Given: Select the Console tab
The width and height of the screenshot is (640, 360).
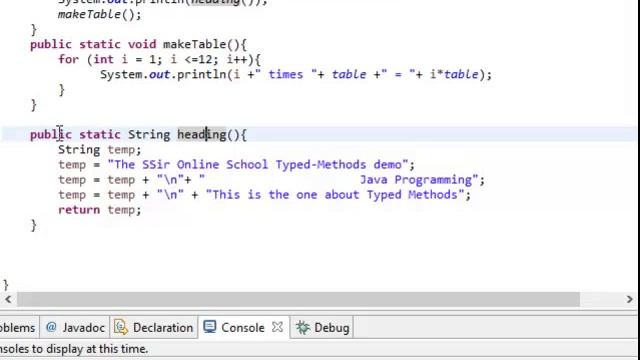Looking at the screenshot, I should [x=244, y=327].
